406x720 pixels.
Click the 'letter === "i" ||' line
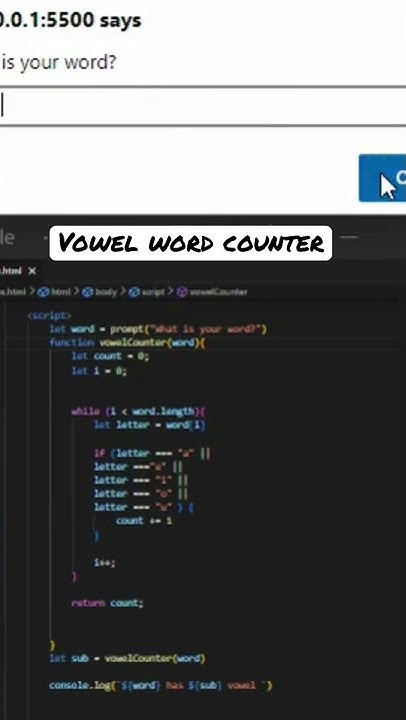click(x=141, y=480)
